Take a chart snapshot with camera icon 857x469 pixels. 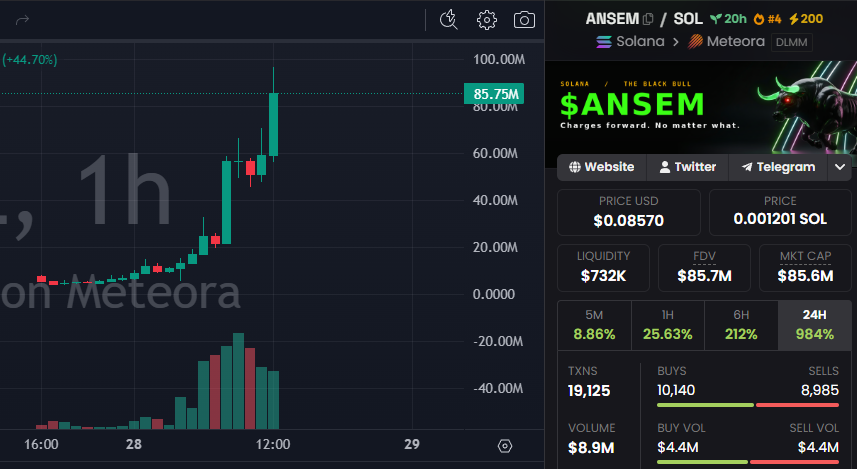click(x=524, y=20)
